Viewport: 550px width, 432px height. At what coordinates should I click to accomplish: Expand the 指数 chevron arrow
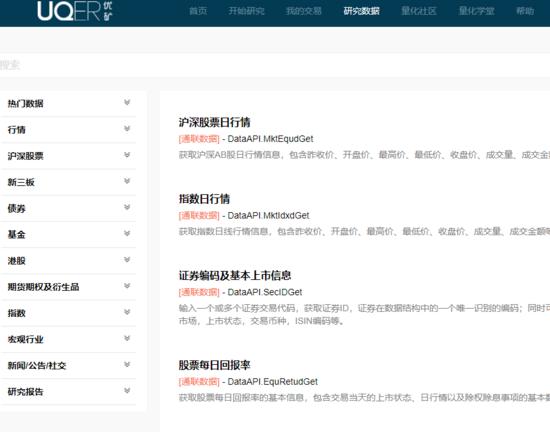pyautogui.click(x=127, y=312)
